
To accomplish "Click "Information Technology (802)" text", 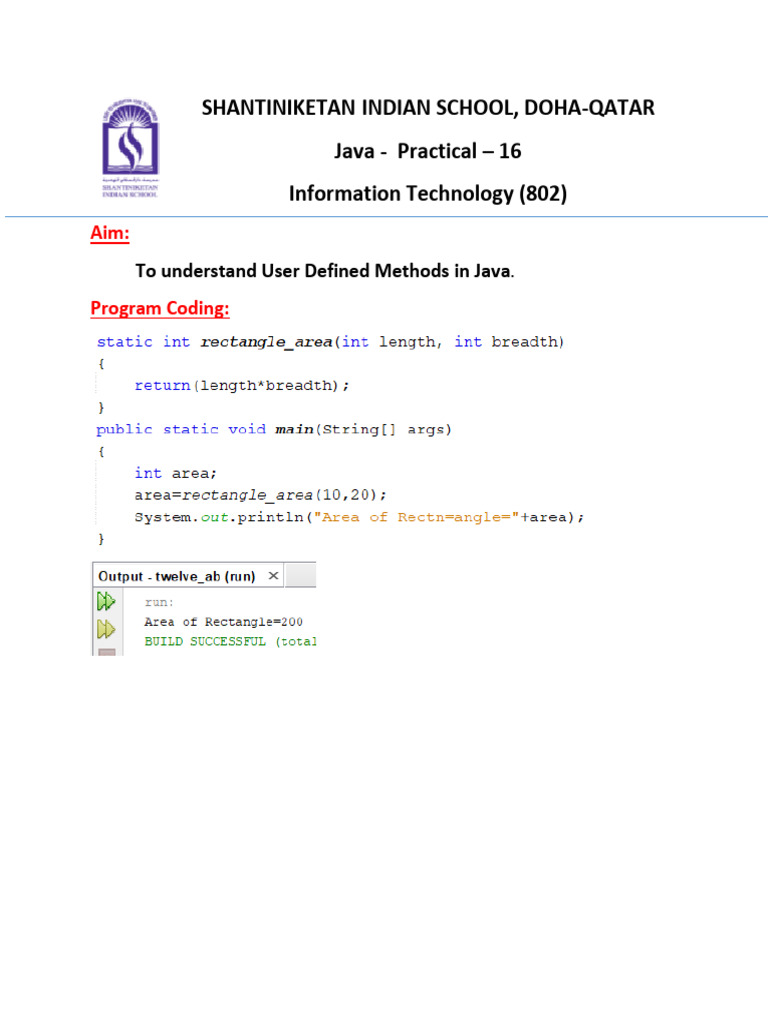I will pyautogui.click(x=428, y=193).
